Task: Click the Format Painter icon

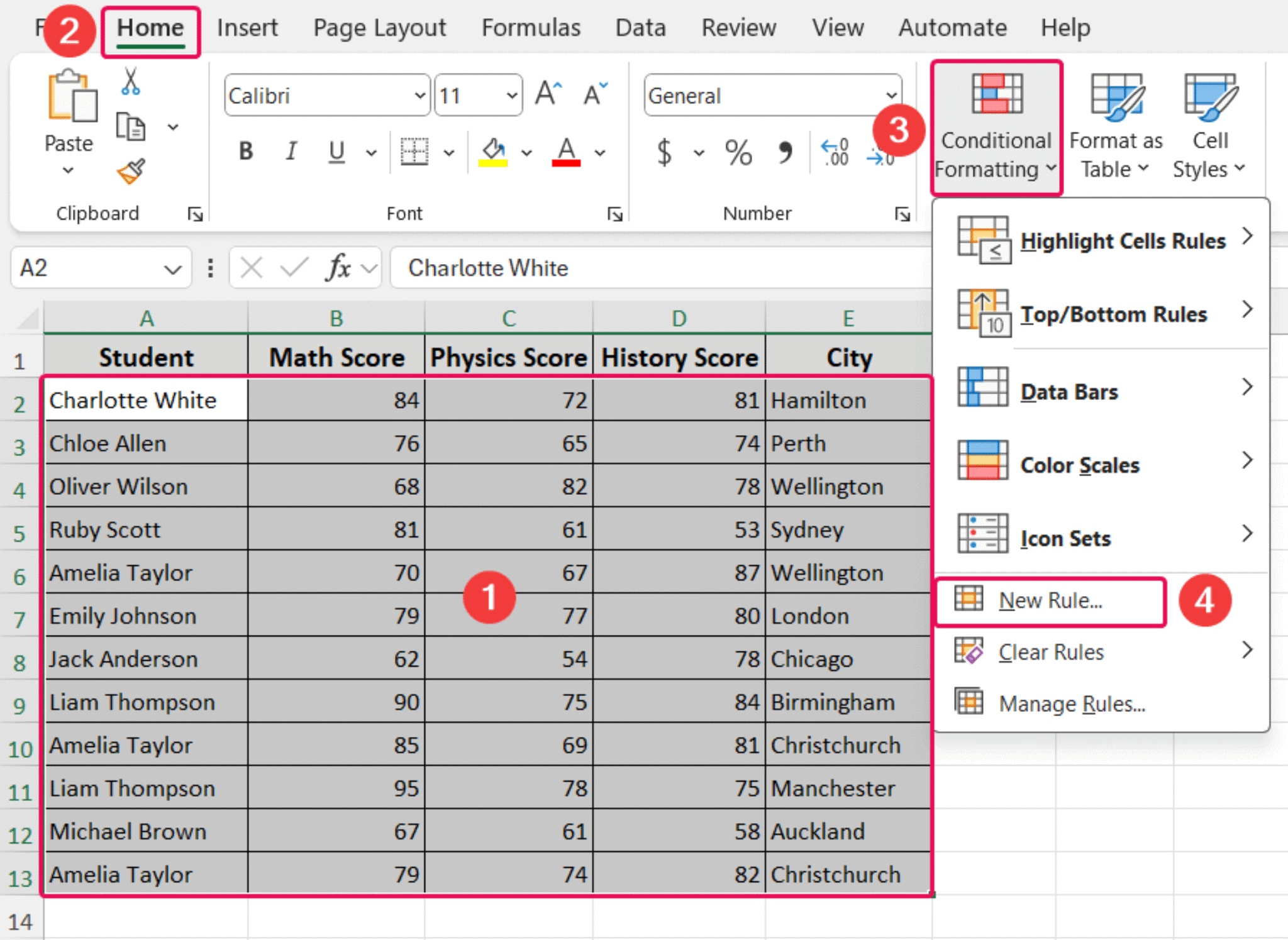Action: coord(129,171)
